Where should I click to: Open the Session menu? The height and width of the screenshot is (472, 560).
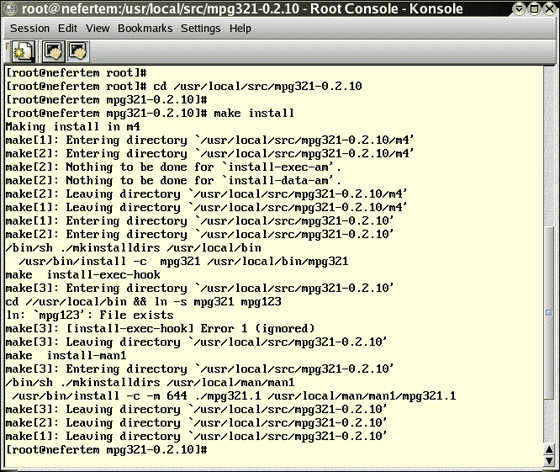tap(30, 28)
